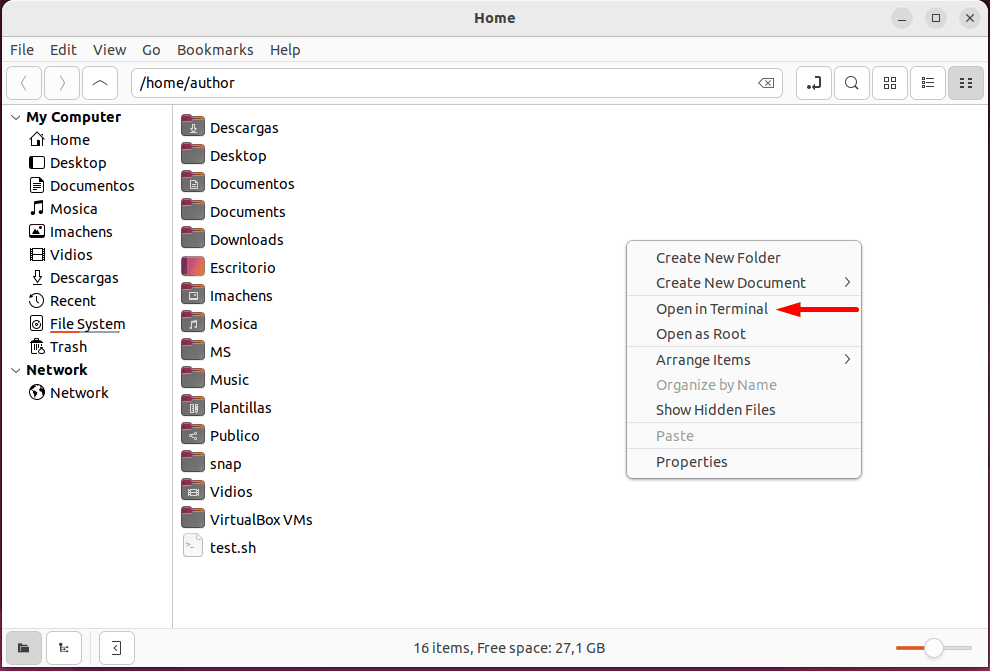Select the Desktop folder in file list
This screenshot has height=671, width=990.
[224, 155]
